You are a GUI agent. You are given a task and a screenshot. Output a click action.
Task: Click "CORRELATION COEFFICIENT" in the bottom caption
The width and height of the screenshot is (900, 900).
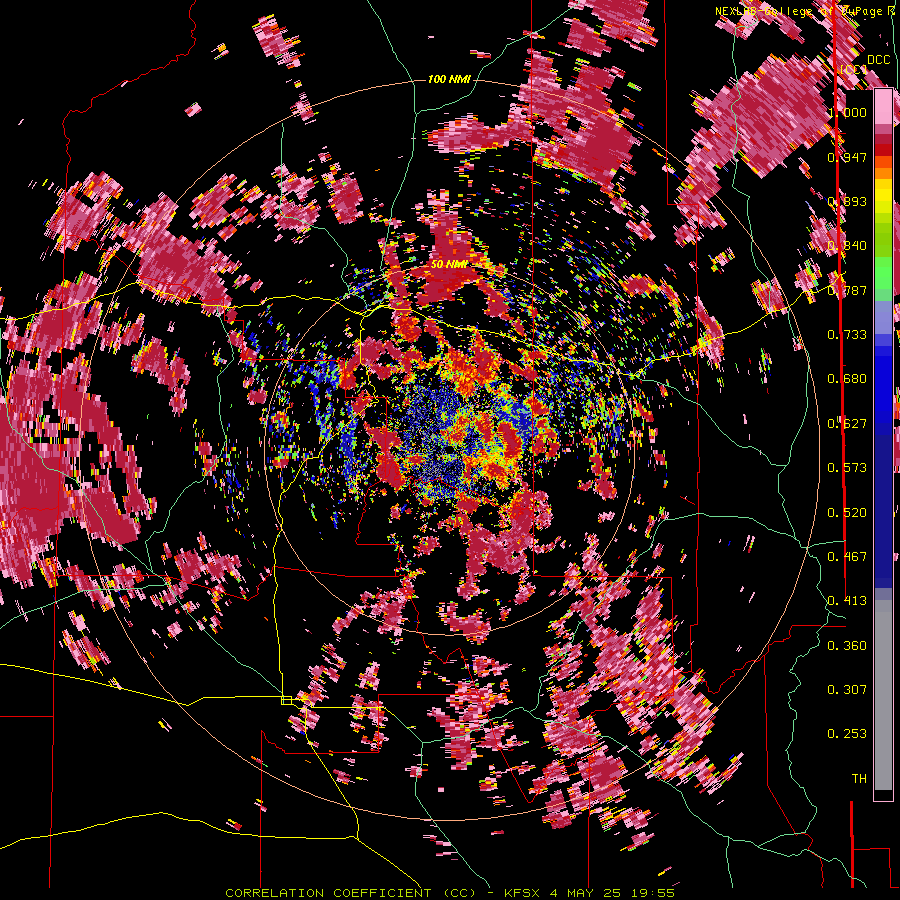(x=328, y=893)
